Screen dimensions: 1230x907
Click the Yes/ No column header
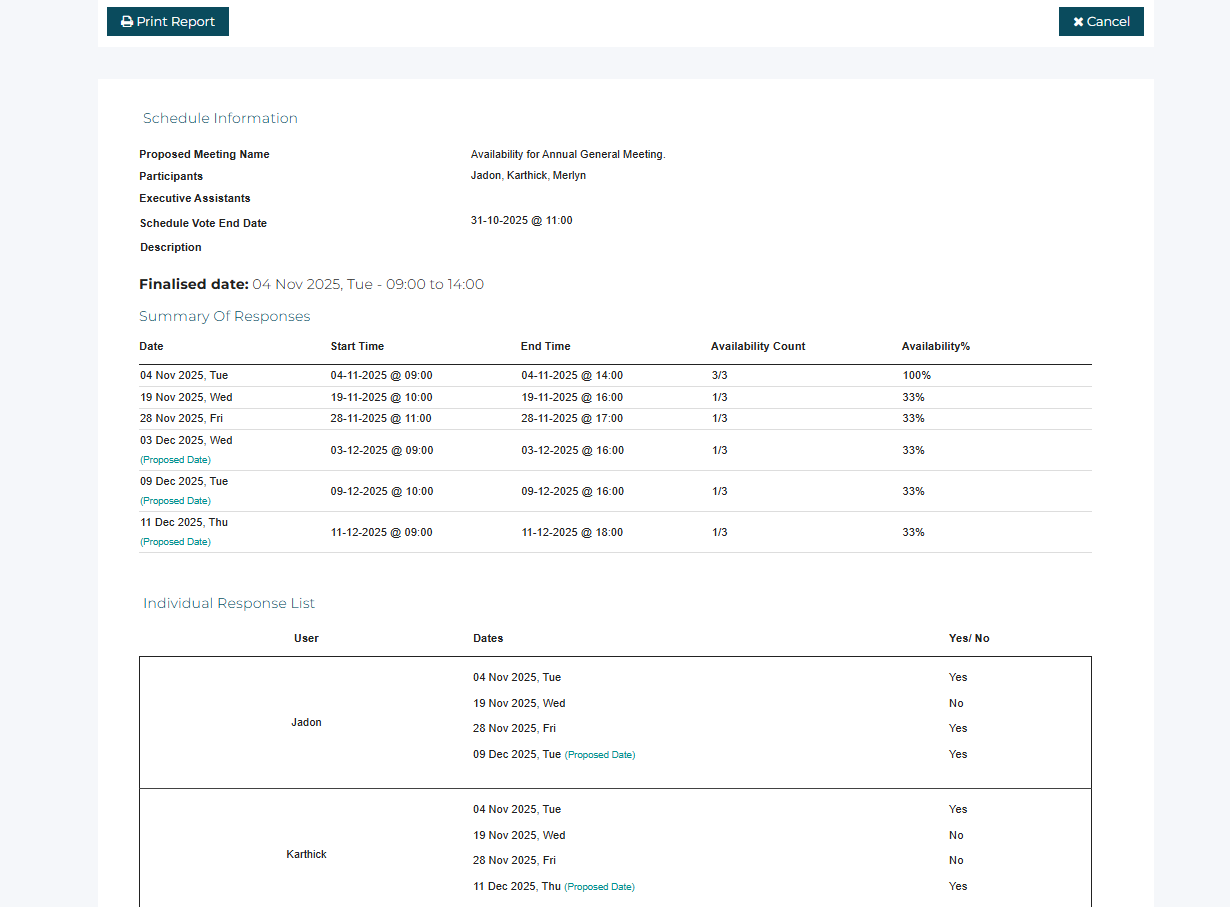tap(969, 638)
